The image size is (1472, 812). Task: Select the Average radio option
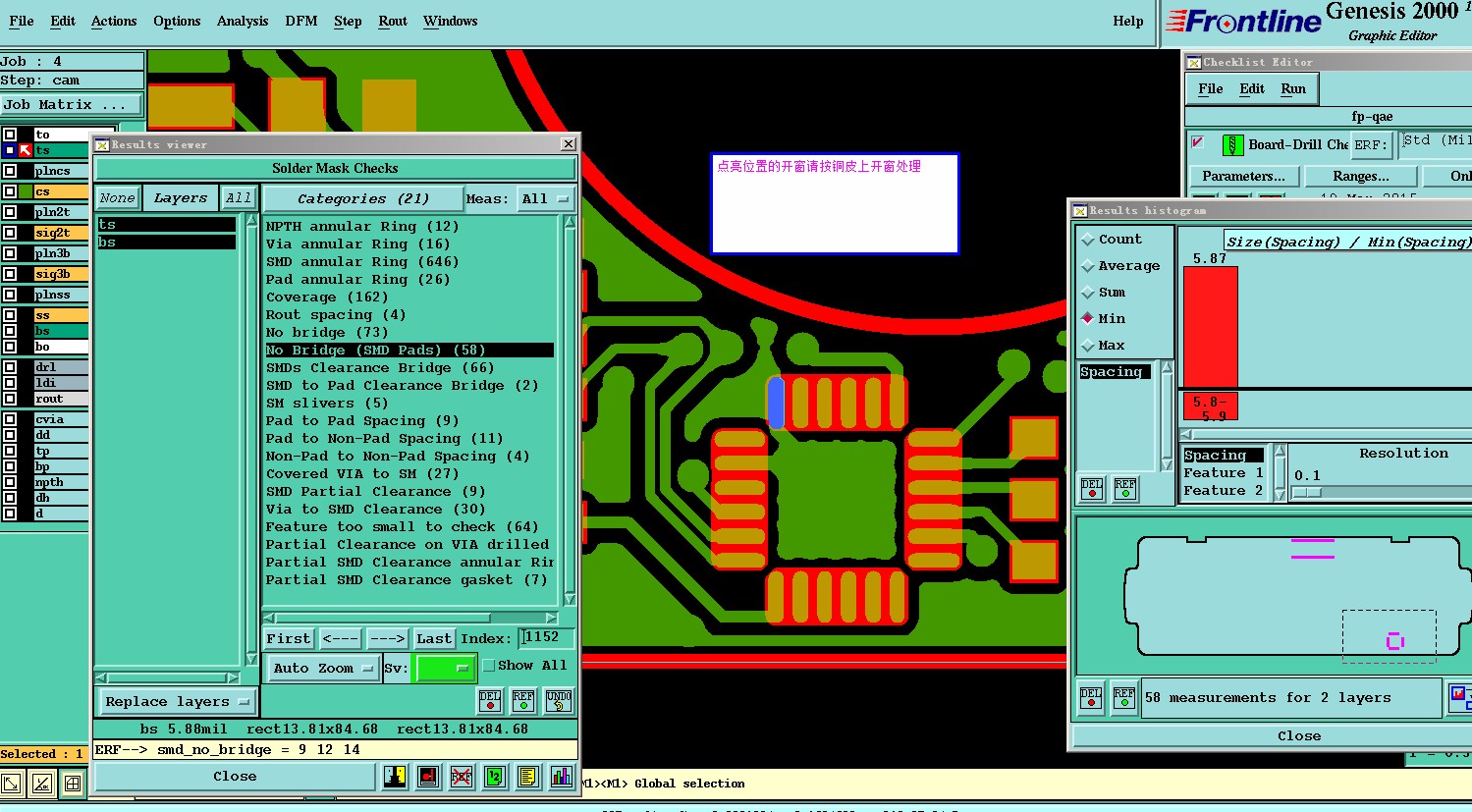tap(1088, 266)
